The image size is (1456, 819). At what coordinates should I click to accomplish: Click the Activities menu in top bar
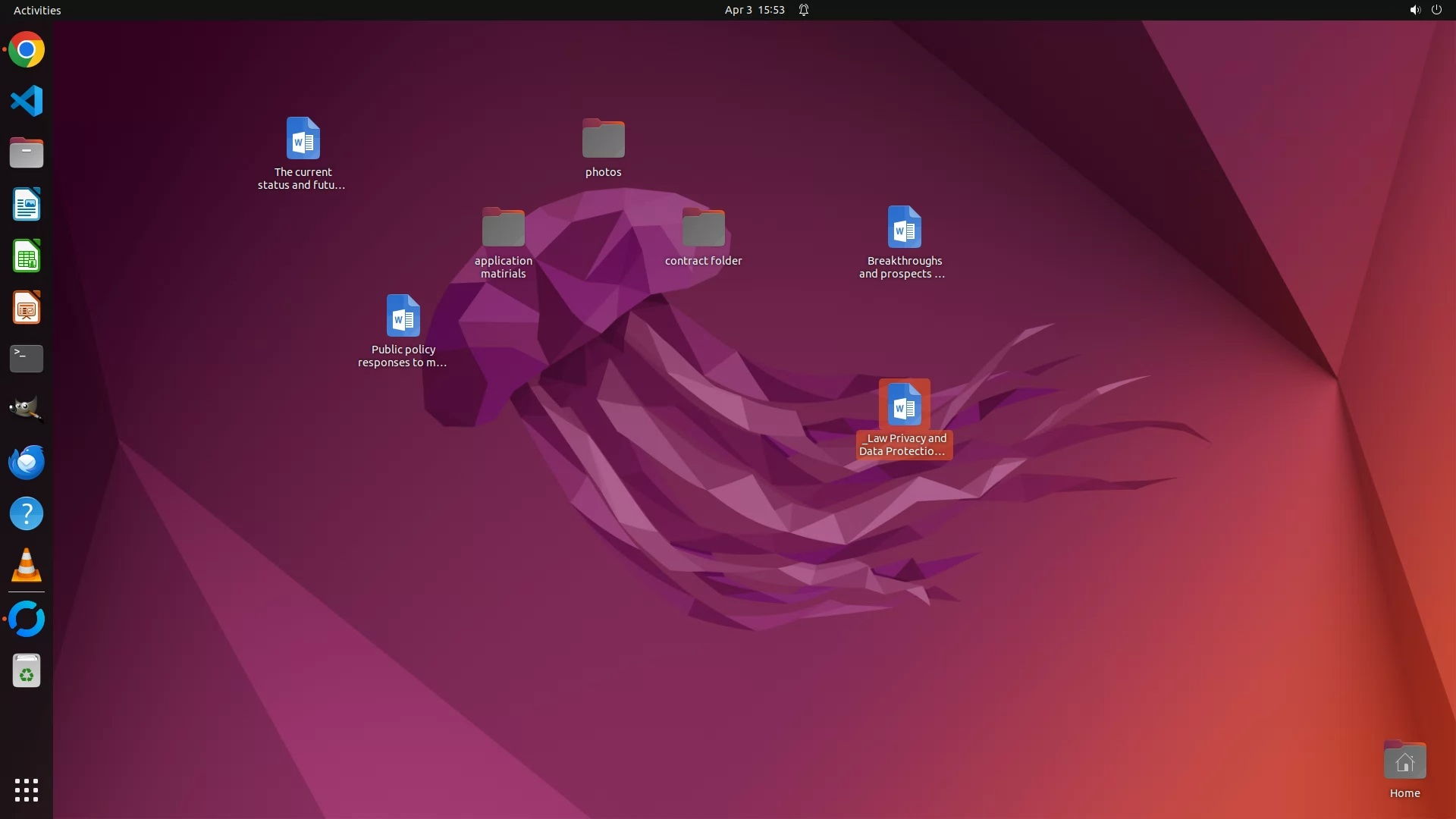37,10
